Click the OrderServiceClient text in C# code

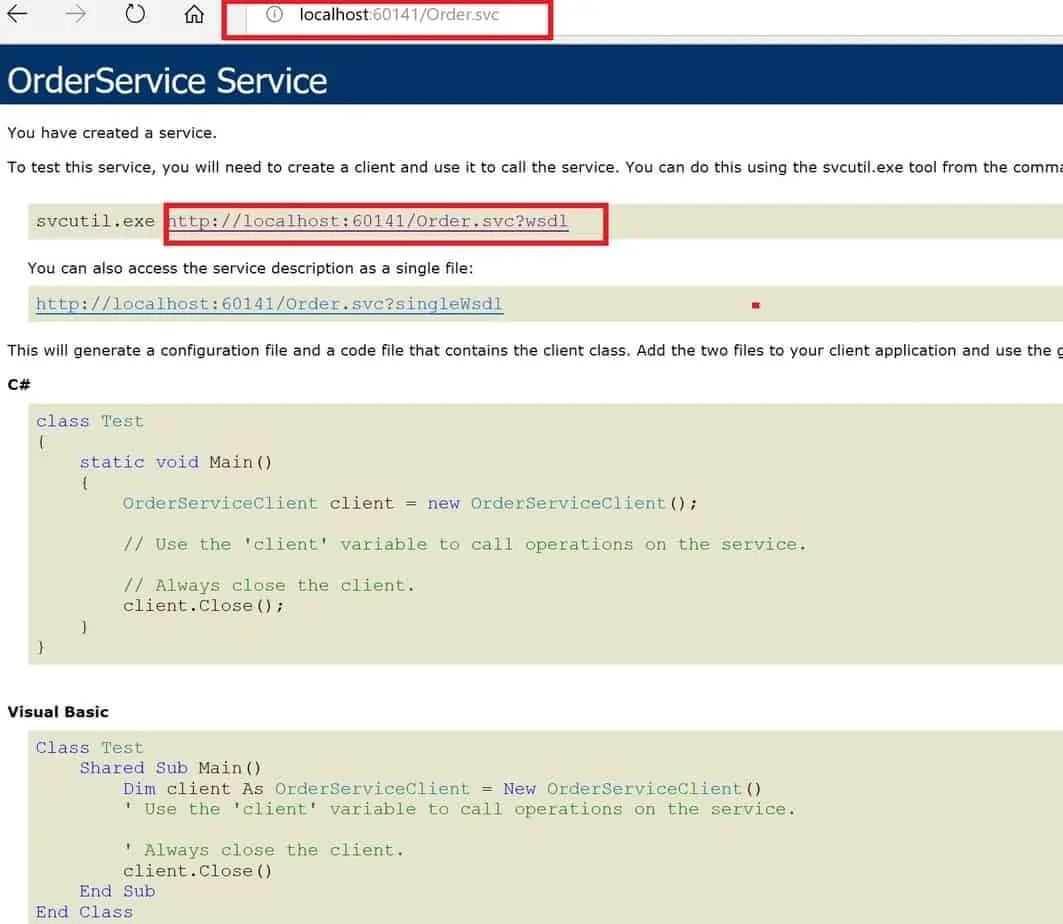click(x=220, y=503)
